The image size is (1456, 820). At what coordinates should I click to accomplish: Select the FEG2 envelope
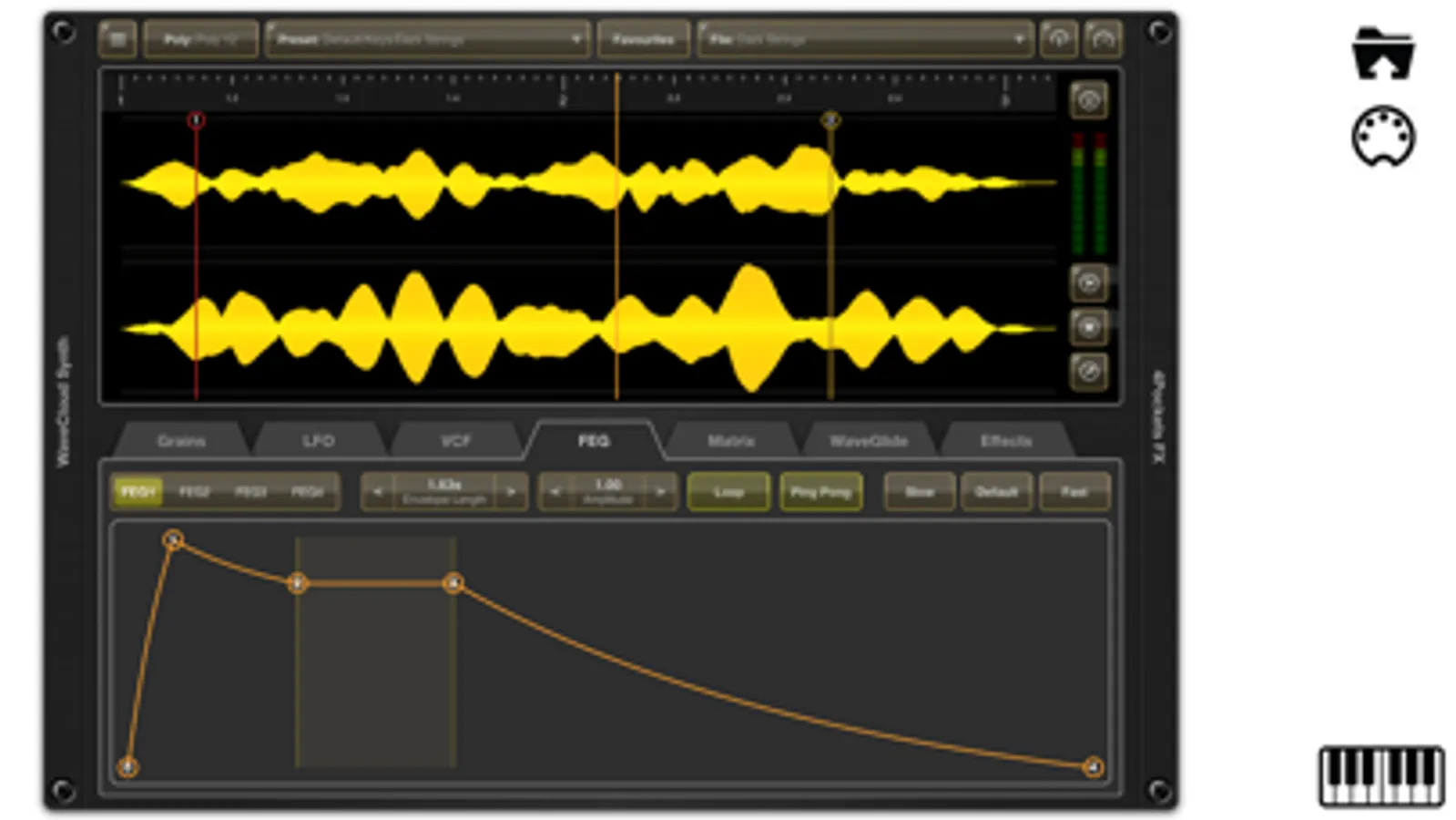tap(194, 492)
